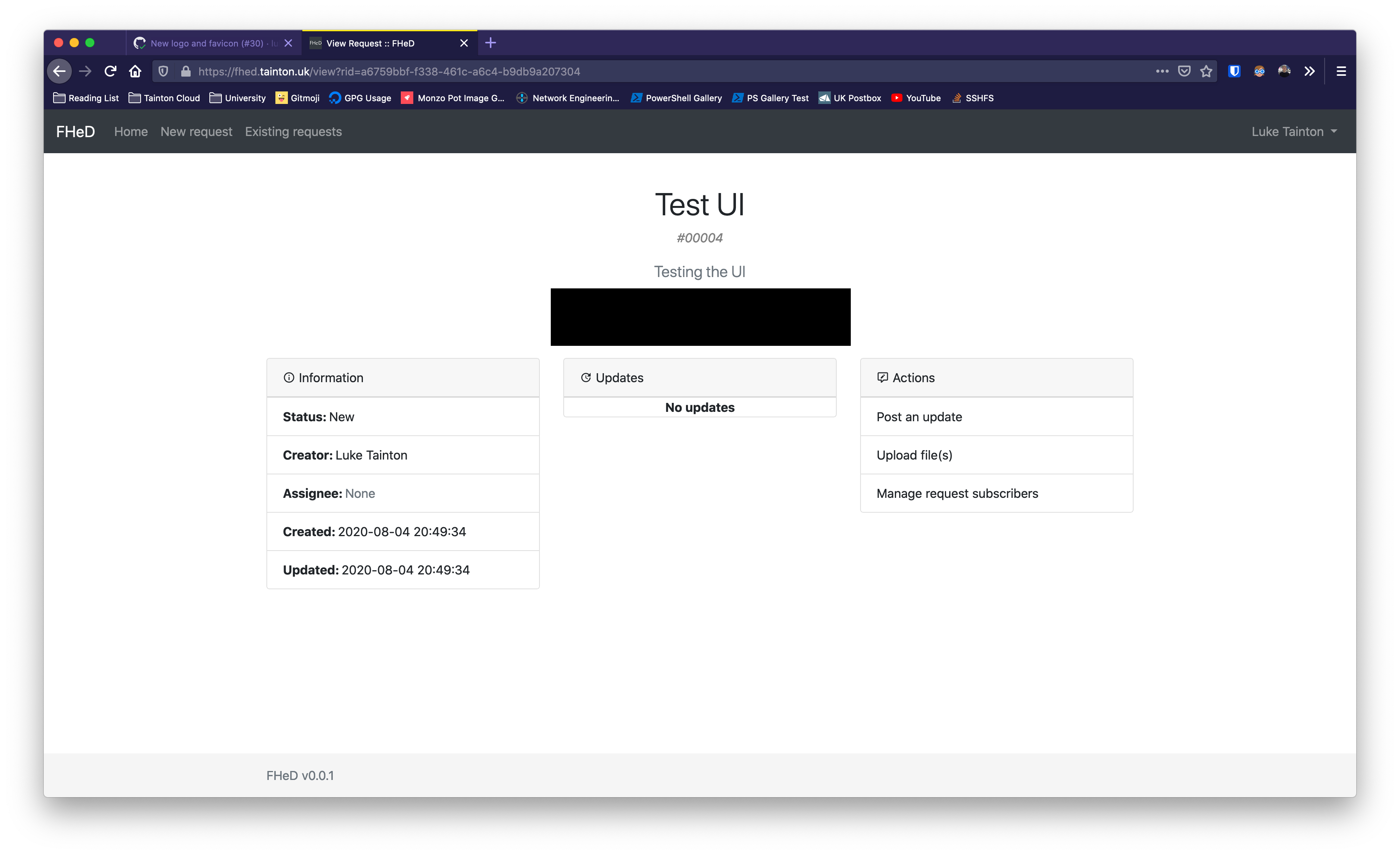Bookmark this page with star icon
Viewport: 1400px width, 855px height.
click(x=1206, y=71)
